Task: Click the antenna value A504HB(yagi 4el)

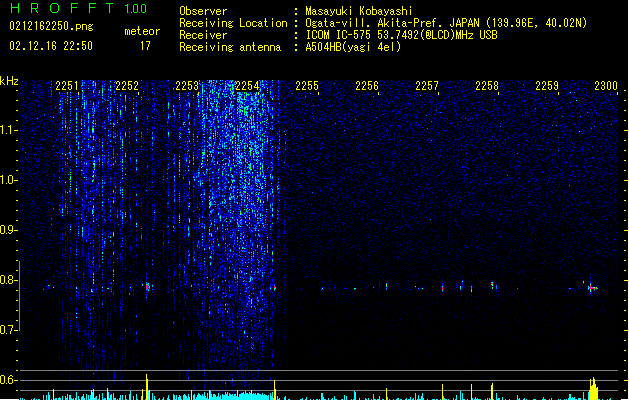Action: coord(353,47)
